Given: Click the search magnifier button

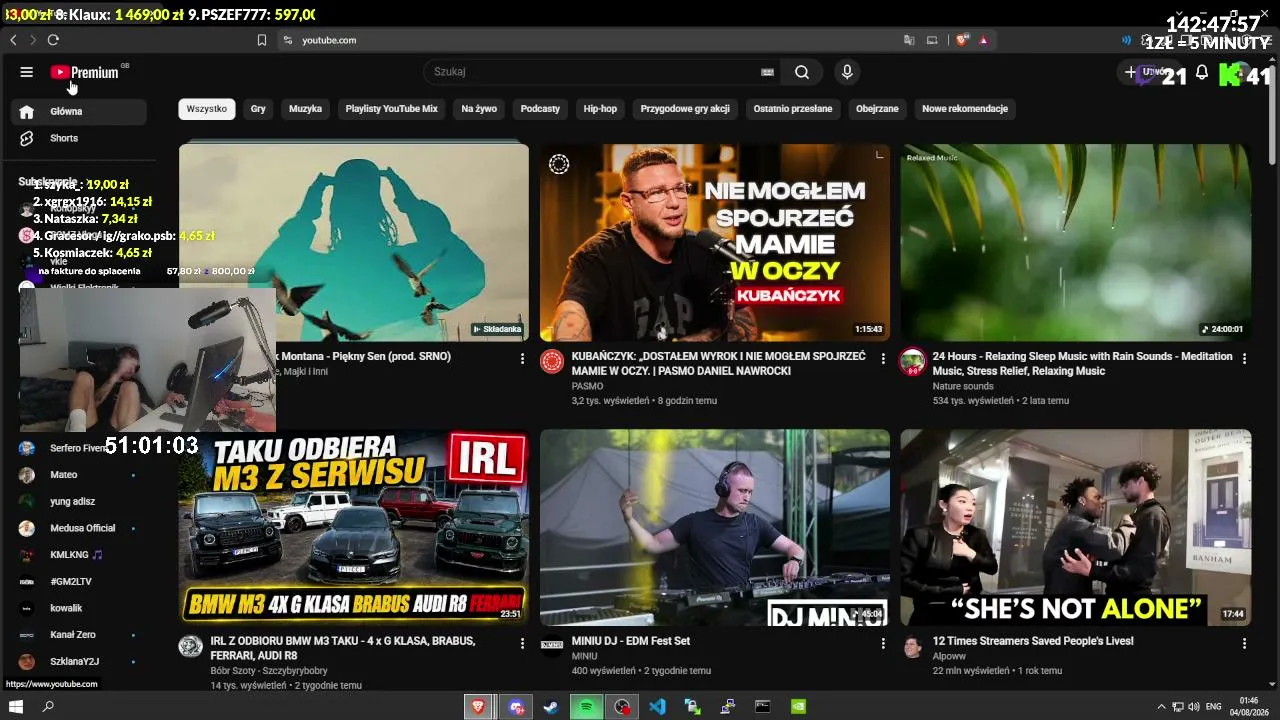Looking at the screenshot, I should tap(802, 72).
